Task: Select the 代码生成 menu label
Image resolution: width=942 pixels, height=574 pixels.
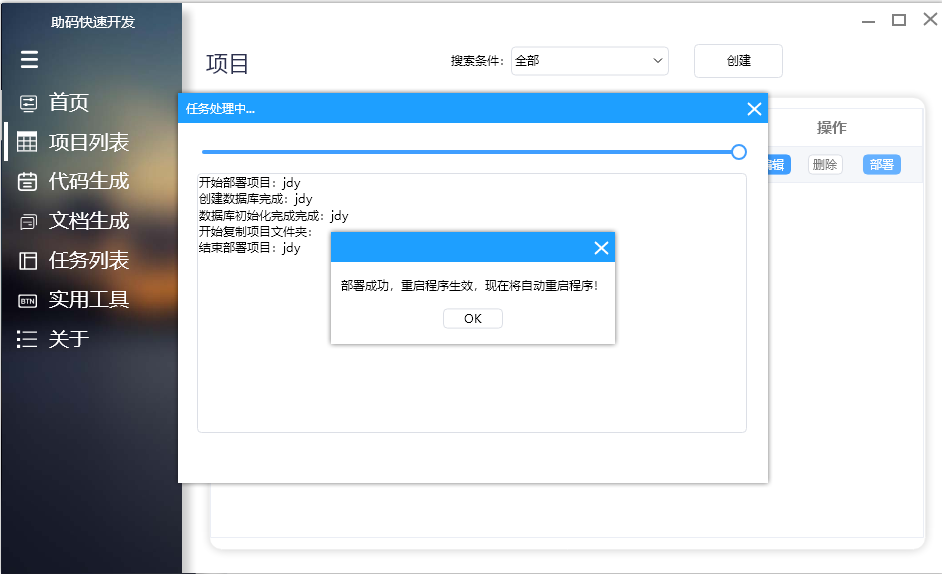Action: [x=89, y=182]
